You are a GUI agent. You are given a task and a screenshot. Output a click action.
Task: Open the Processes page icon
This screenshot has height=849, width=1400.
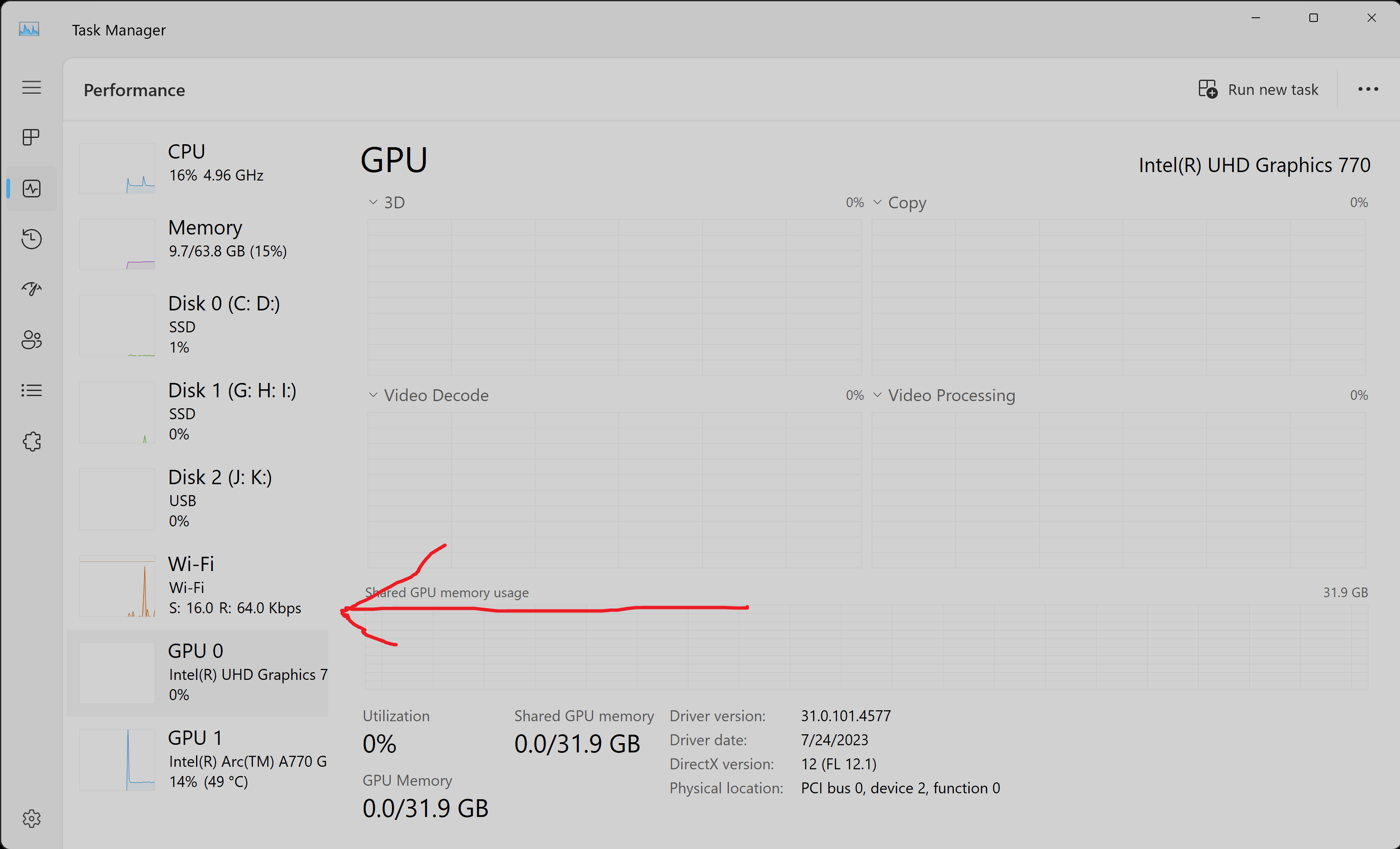pyautogui.click(x=31, y=137)
